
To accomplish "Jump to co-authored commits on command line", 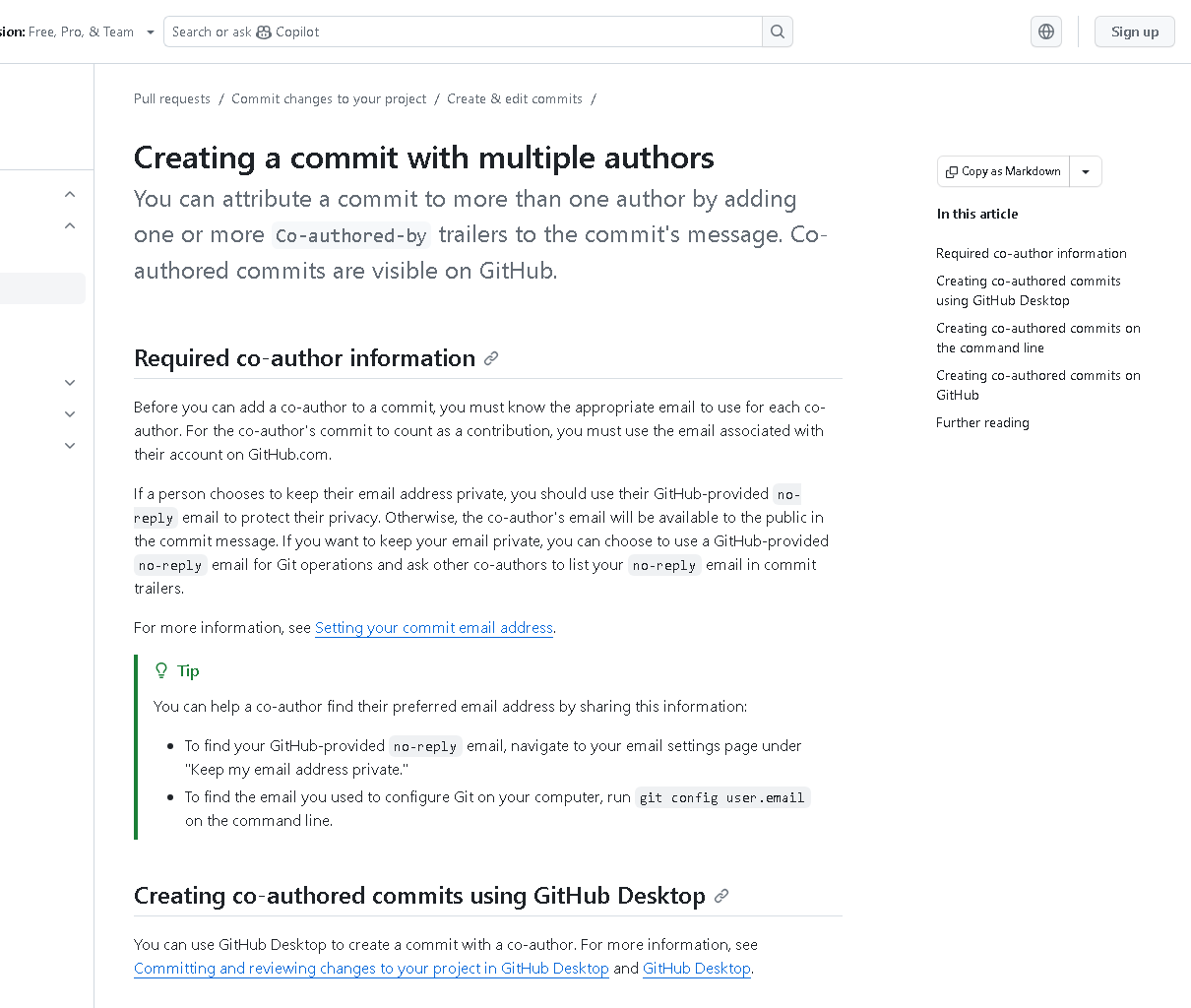I will click(x=1038, y=338).
